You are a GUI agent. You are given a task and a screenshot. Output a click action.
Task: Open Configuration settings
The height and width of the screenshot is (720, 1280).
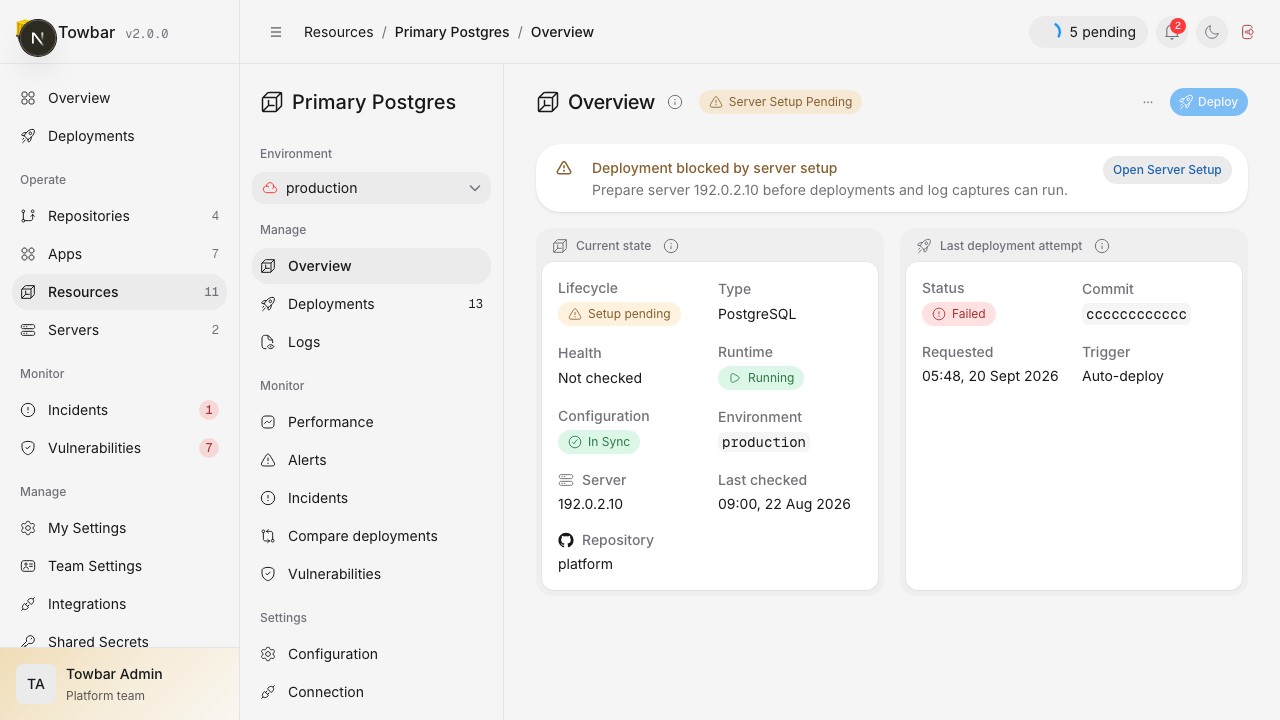(372, 654)
